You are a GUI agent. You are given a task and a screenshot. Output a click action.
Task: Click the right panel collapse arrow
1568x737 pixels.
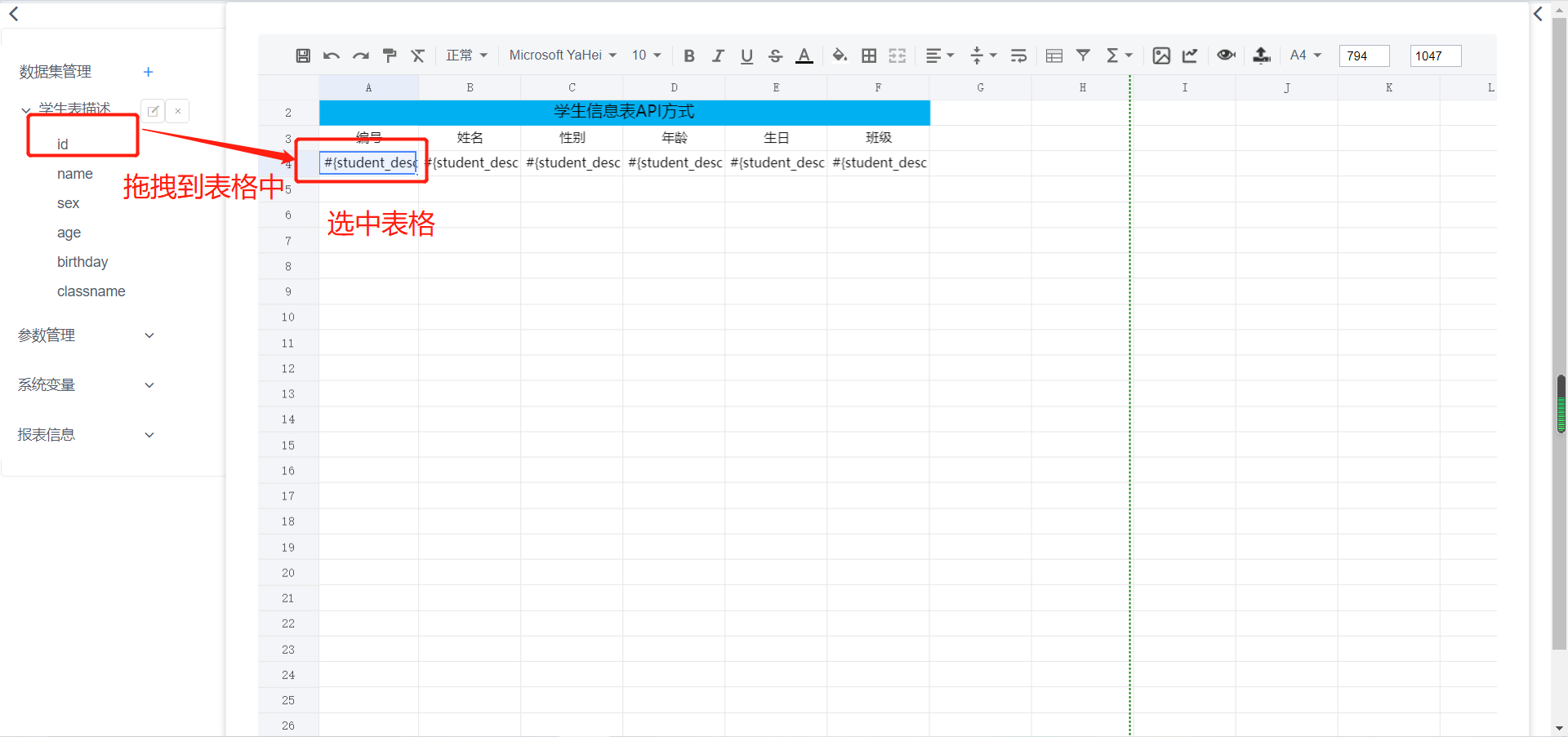tap(1539, 13)
